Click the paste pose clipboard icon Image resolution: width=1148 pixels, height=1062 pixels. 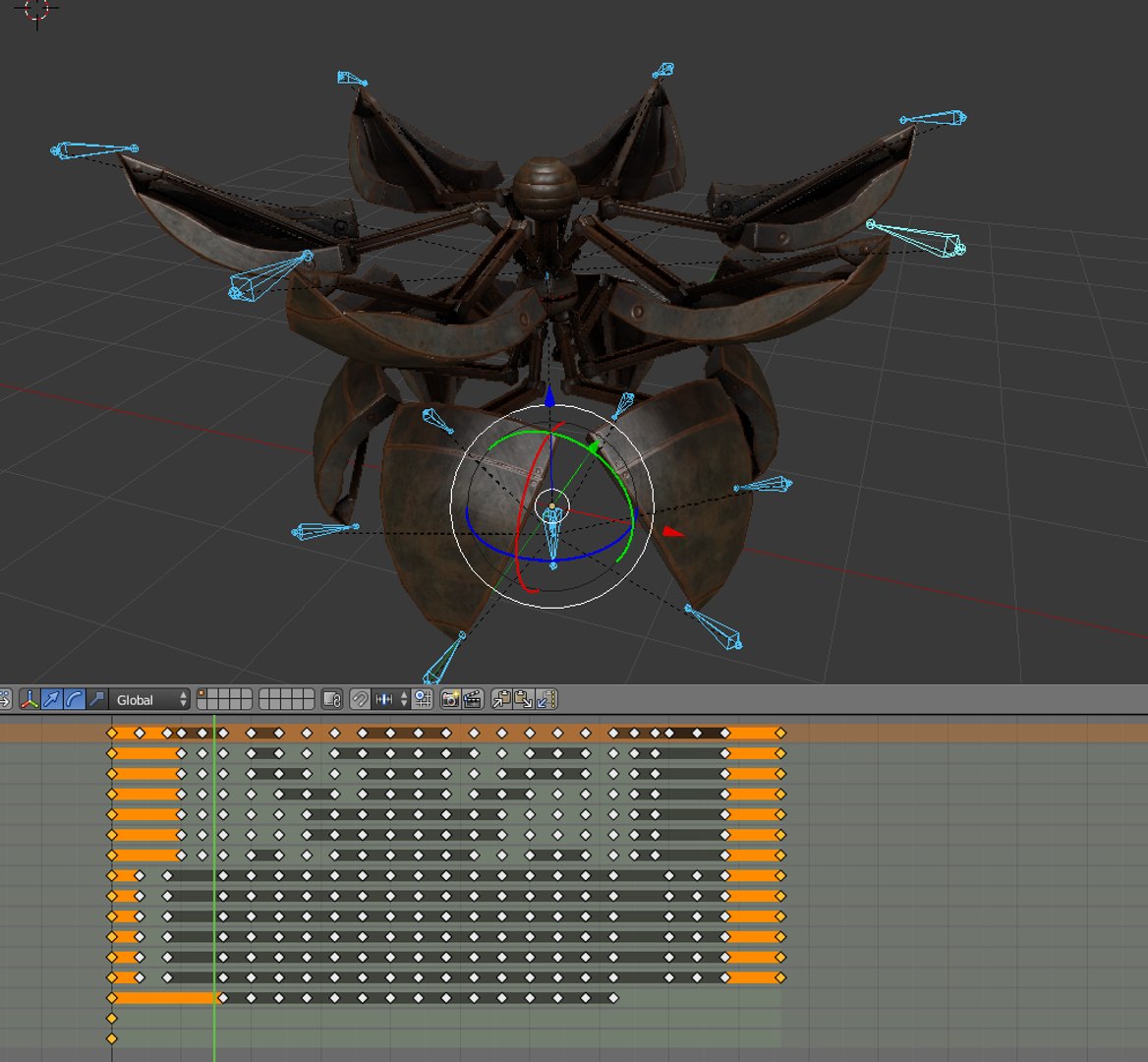[524, 699]
